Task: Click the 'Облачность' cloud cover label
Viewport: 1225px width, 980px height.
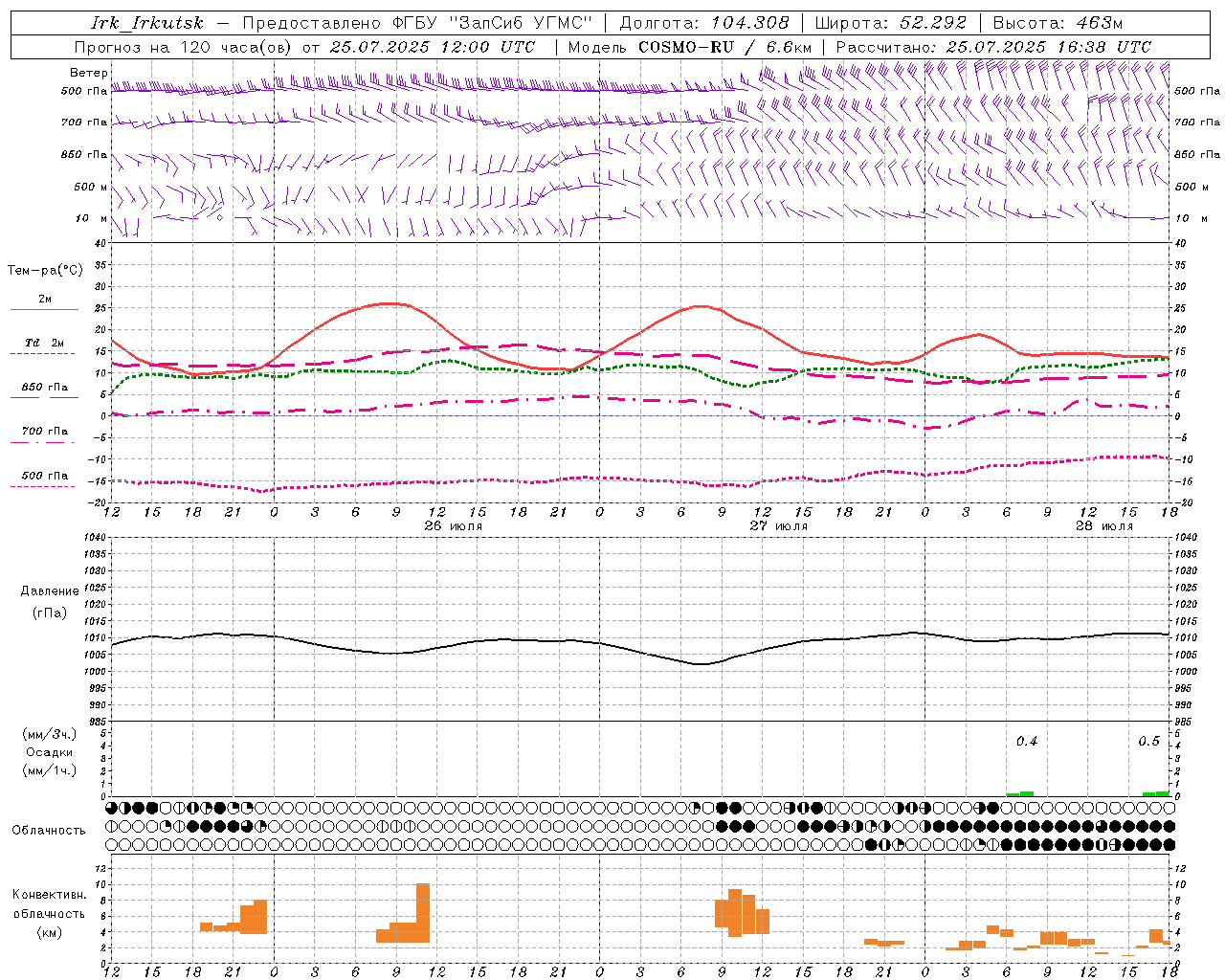Action: pyautogui.click(x=49, y=831)
